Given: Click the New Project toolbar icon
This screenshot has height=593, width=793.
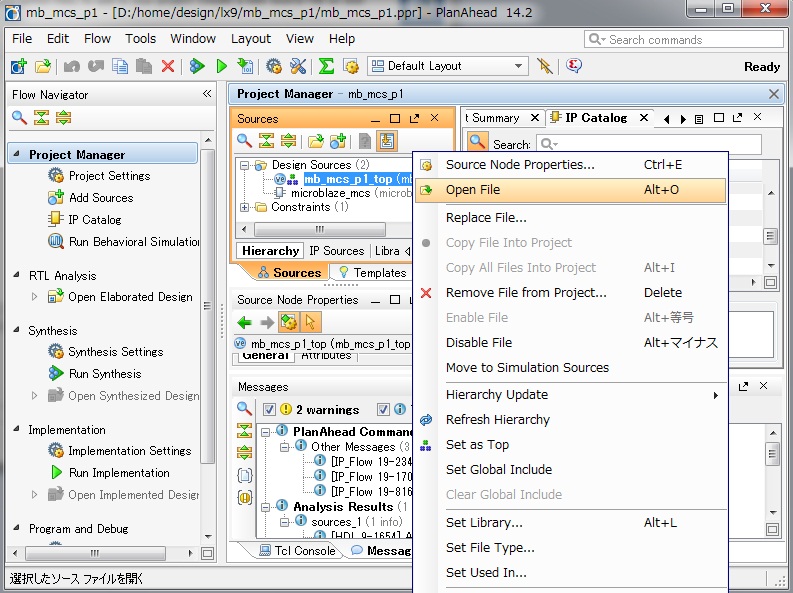Looking at the screenshot, I should point(19,66).
